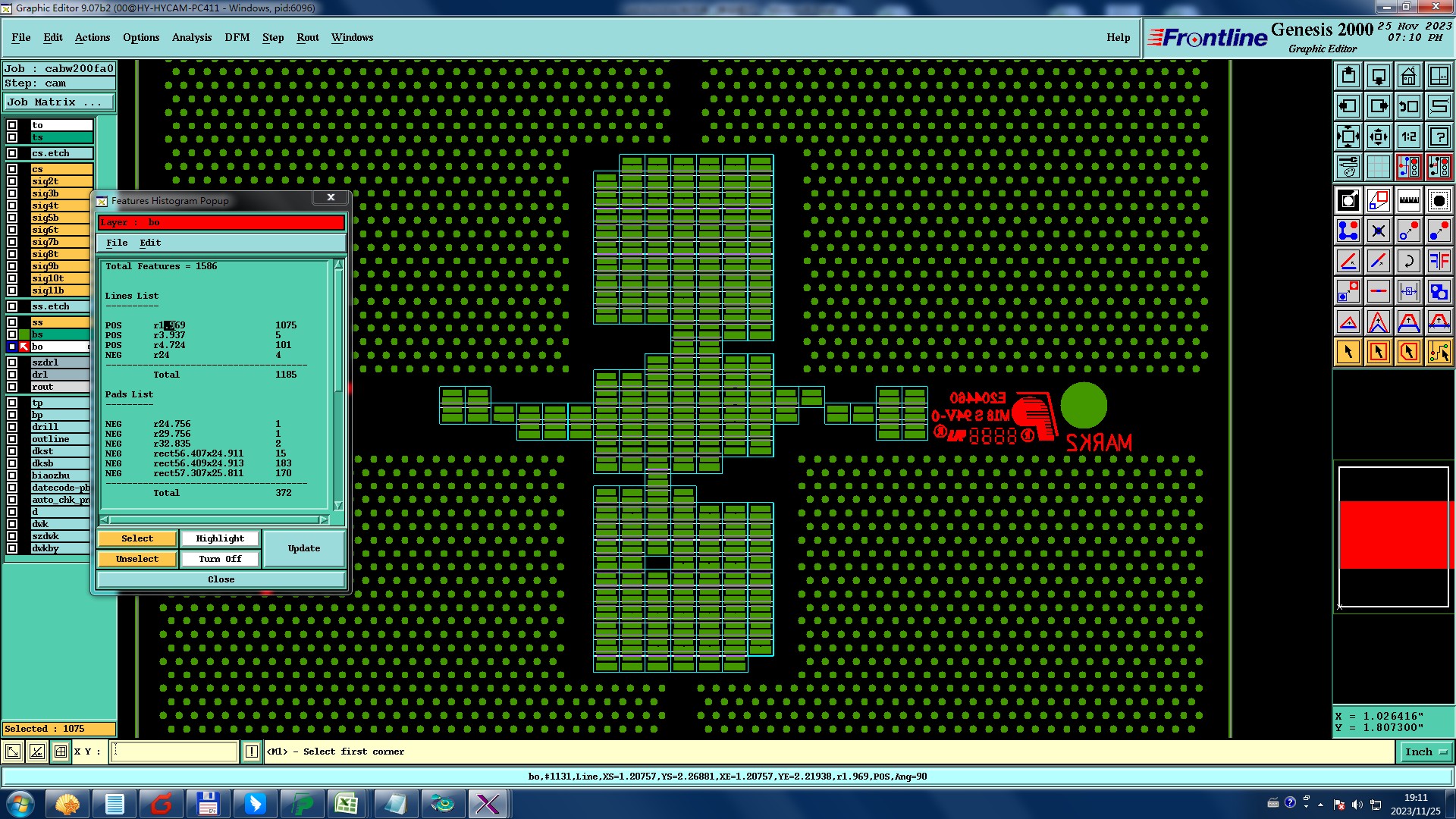Image resolution: width=1456 pixels, height=819 pixels.
Task: Enable the cs.etch layer checkbox
Action: click(x=12, y=153)
